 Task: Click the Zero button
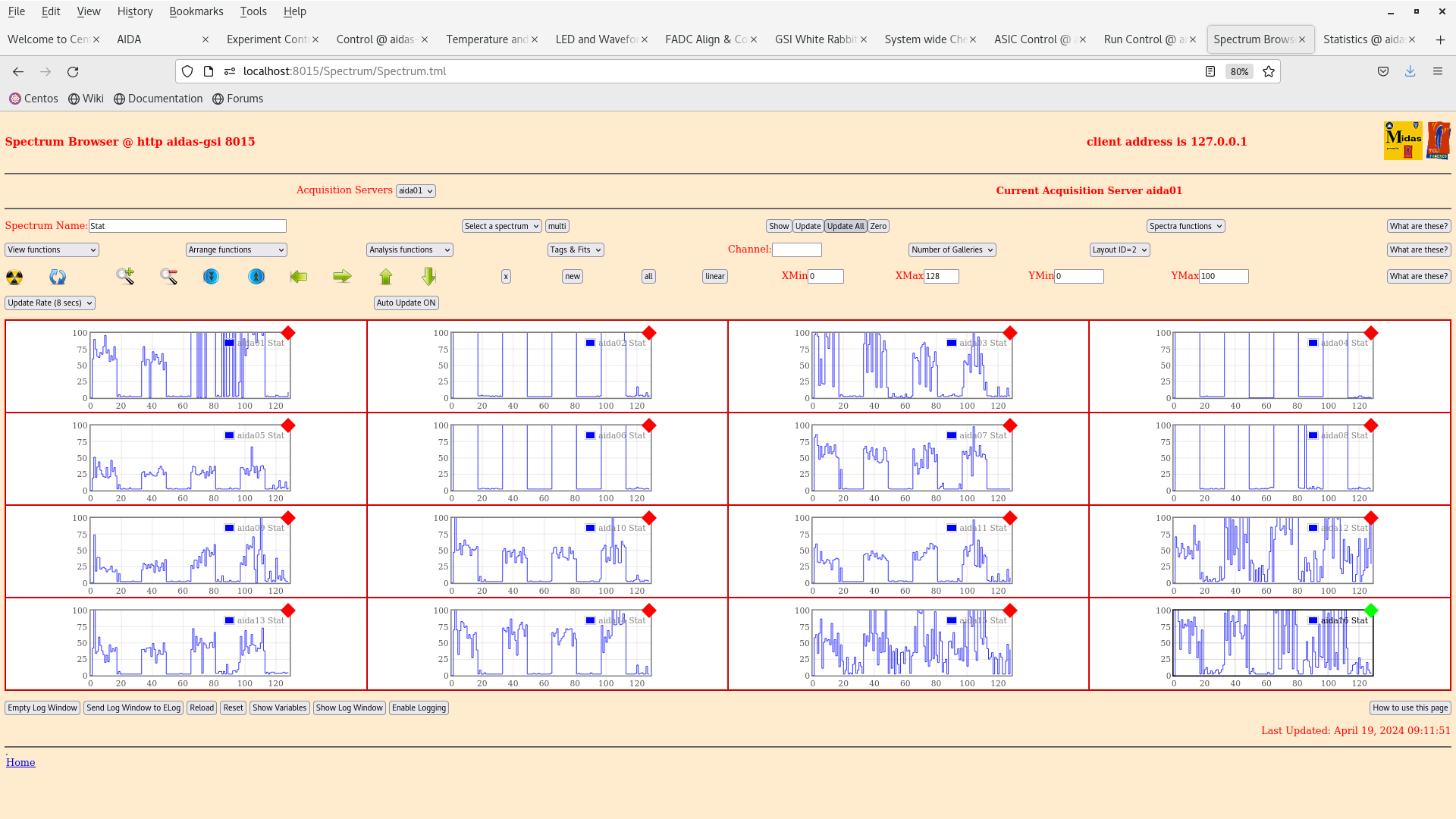(x=878, y=226)
